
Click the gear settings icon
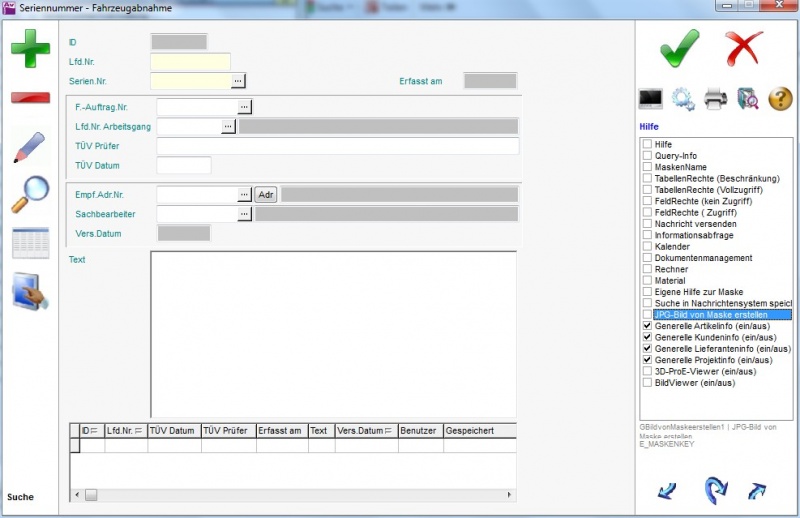click(684, 98)
